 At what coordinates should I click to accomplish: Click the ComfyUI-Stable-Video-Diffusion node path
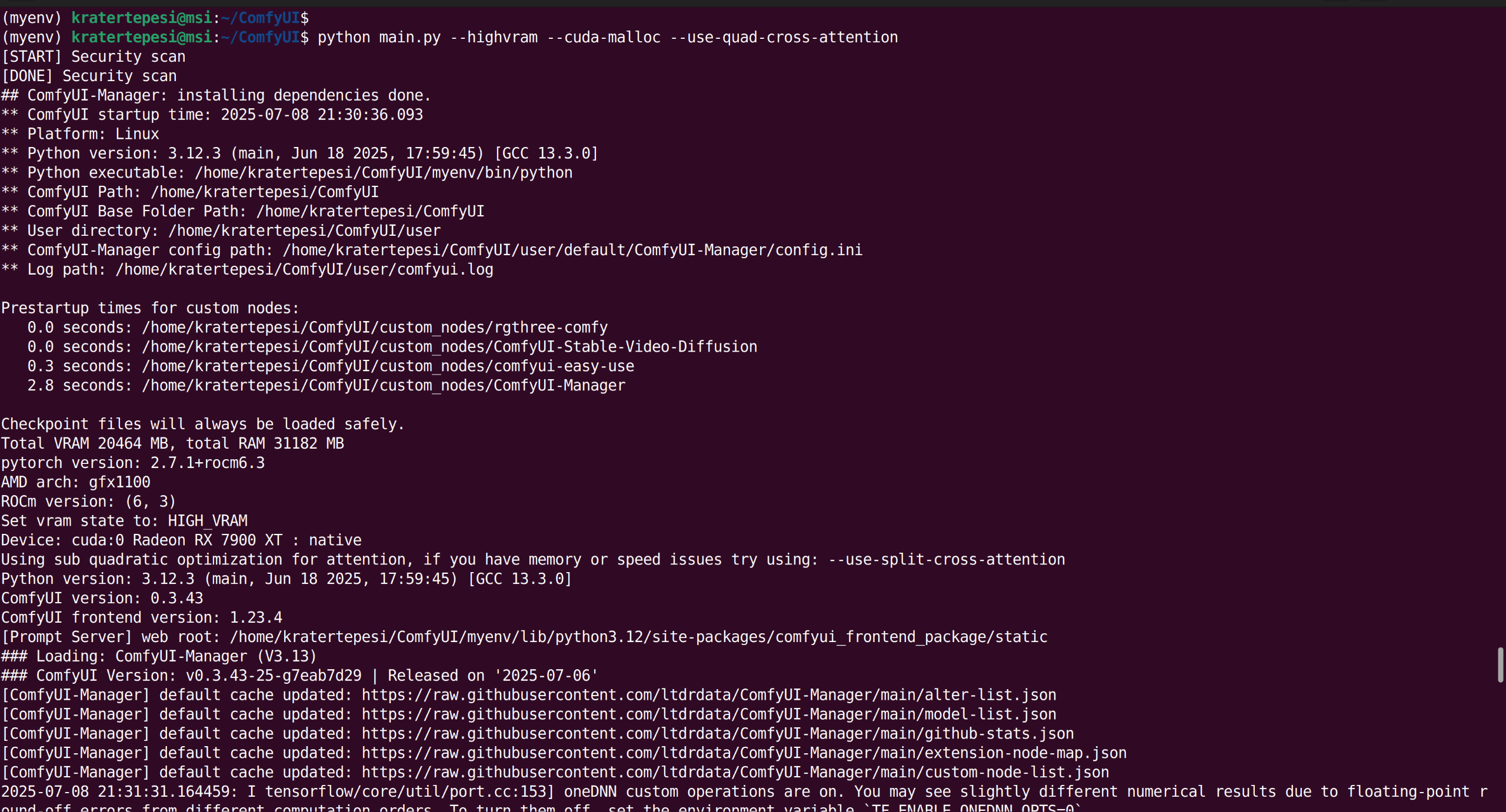coord(449,347)
